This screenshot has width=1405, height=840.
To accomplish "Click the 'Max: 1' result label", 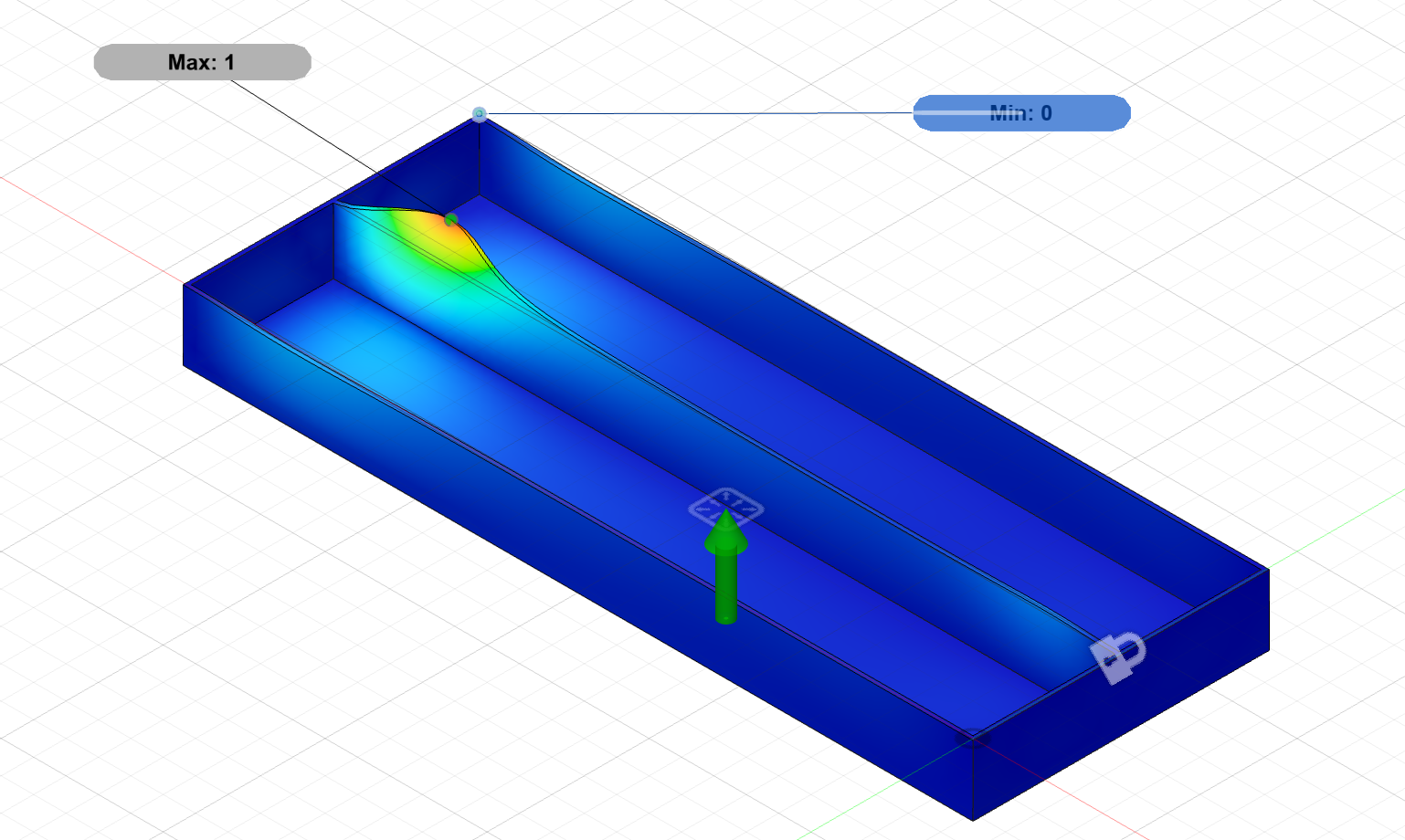I will click(x=202, y=62).
